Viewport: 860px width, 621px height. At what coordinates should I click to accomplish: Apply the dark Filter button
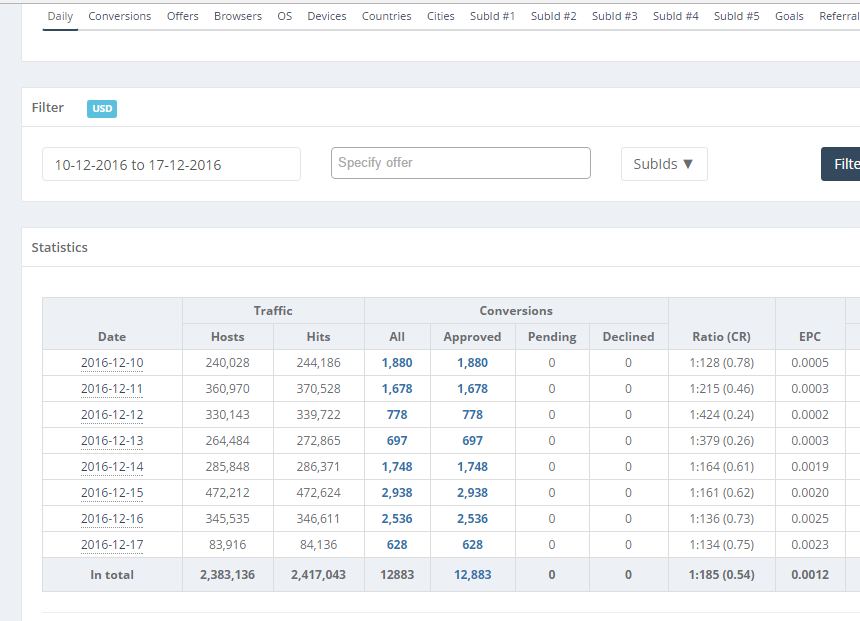(841, 164)
